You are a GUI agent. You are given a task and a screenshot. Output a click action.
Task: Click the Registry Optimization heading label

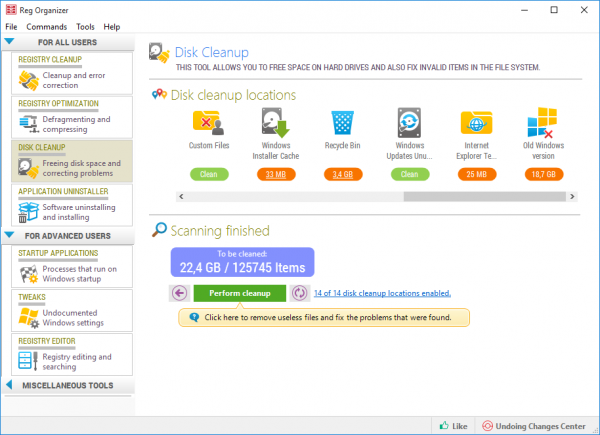[x=58, y=104]
